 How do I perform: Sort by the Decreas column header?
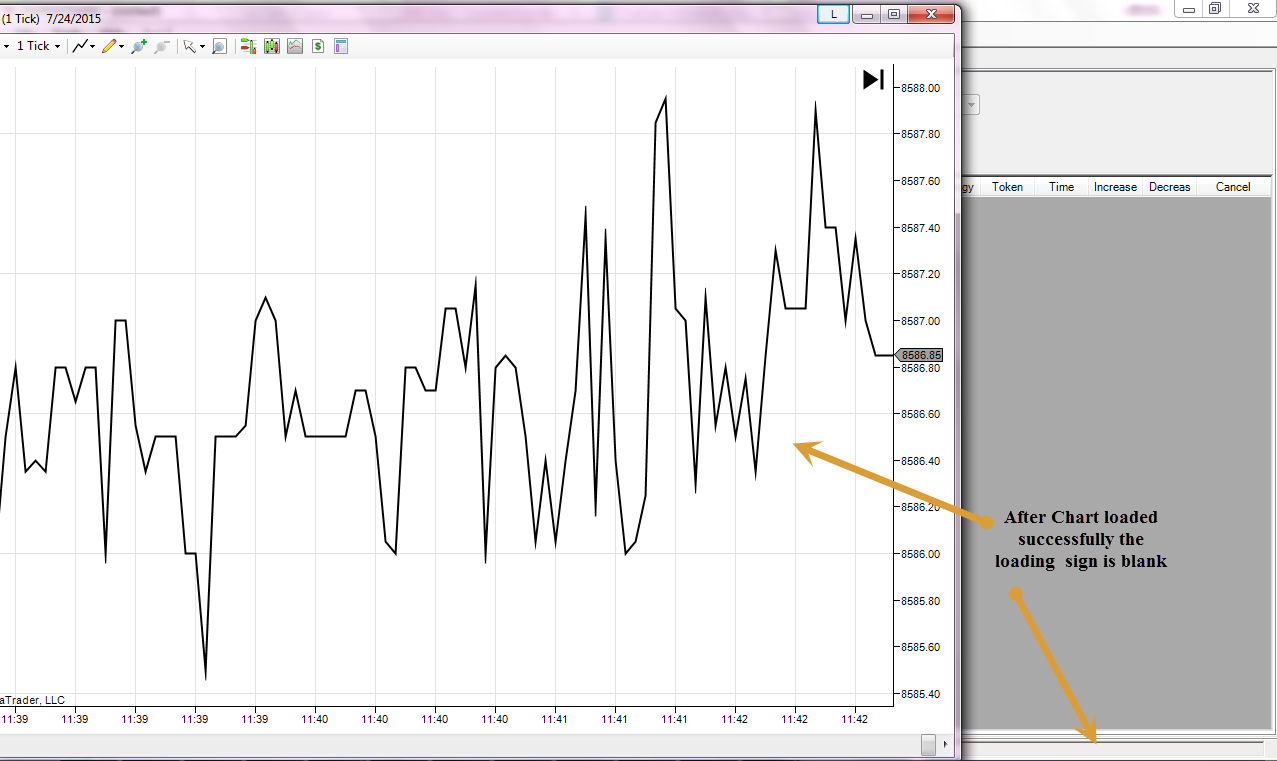point(1169,187)
